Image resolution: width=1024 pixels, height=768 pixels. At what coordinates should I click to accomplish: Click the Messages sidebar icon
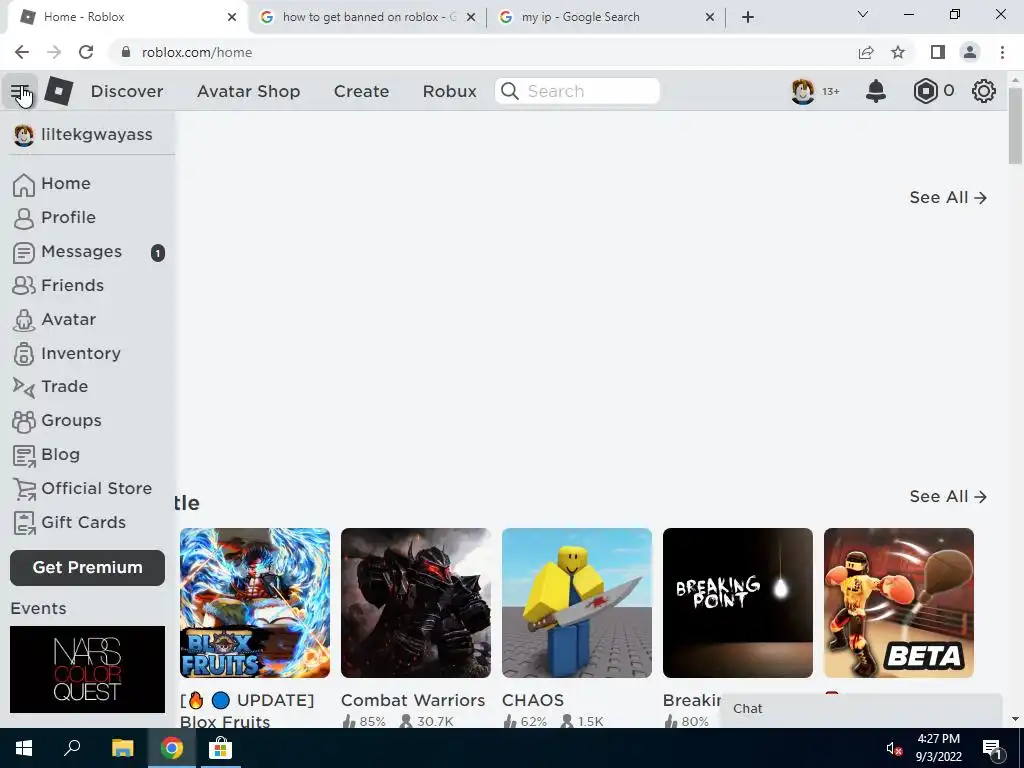(x=24, y=253)
